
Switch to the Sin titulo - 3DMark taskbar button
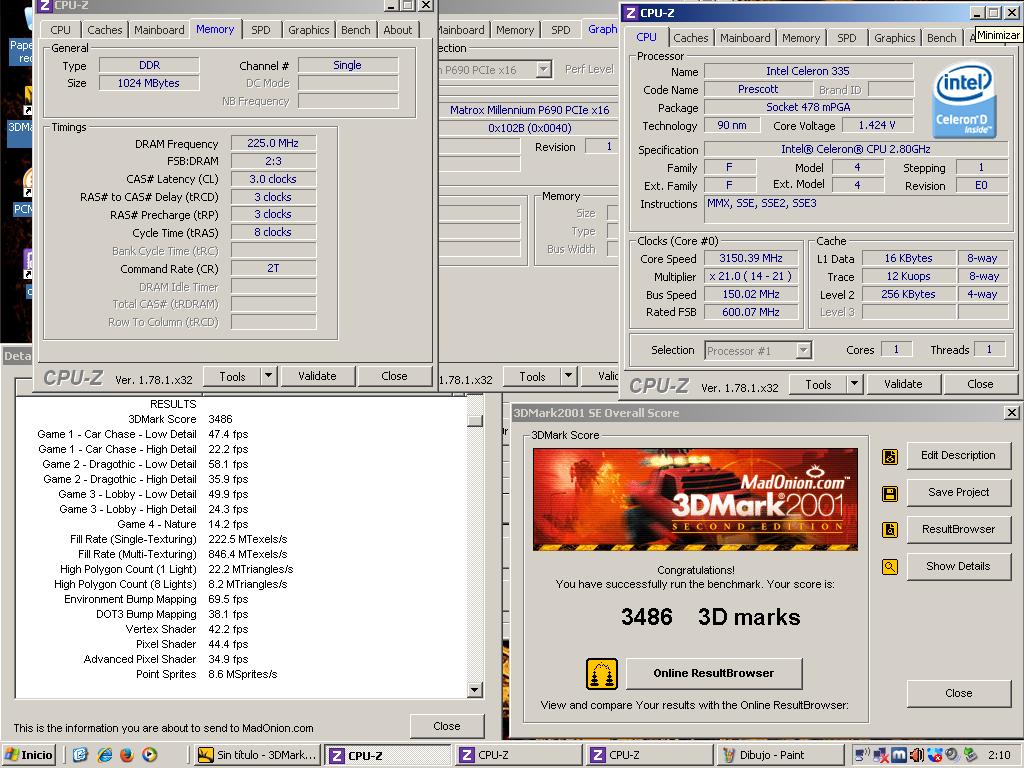(x=258, y=755)
